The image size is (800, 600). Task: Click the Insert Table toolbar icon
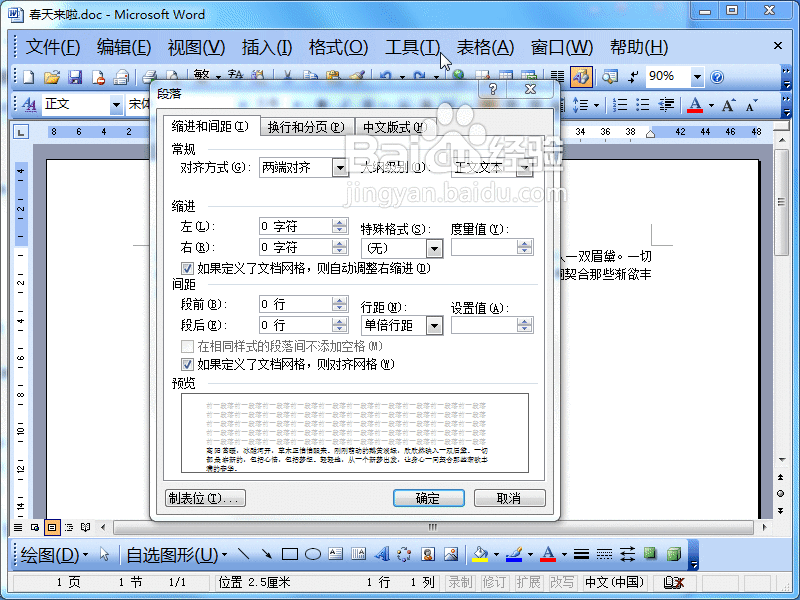coord(504,75)
